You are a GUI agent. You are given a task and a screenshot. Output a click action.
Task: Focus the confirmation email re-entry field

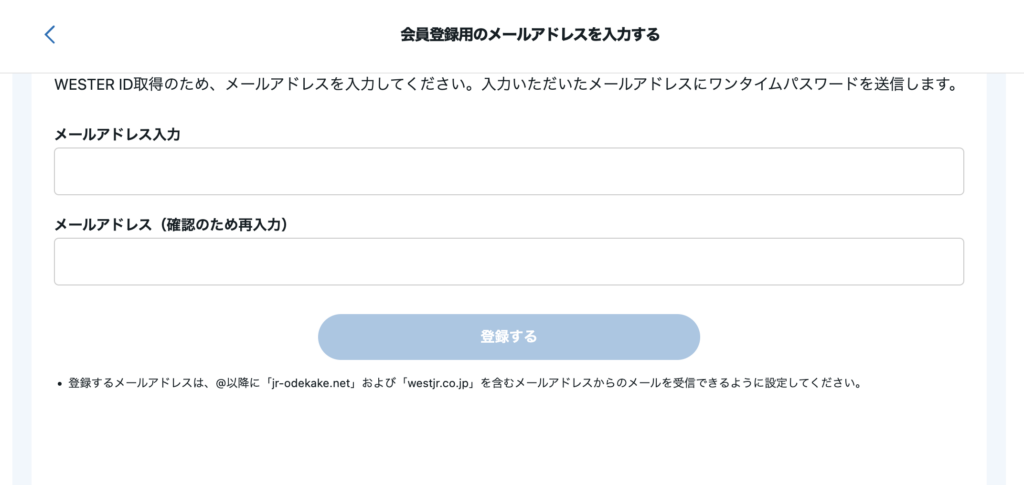click(509, 261)
